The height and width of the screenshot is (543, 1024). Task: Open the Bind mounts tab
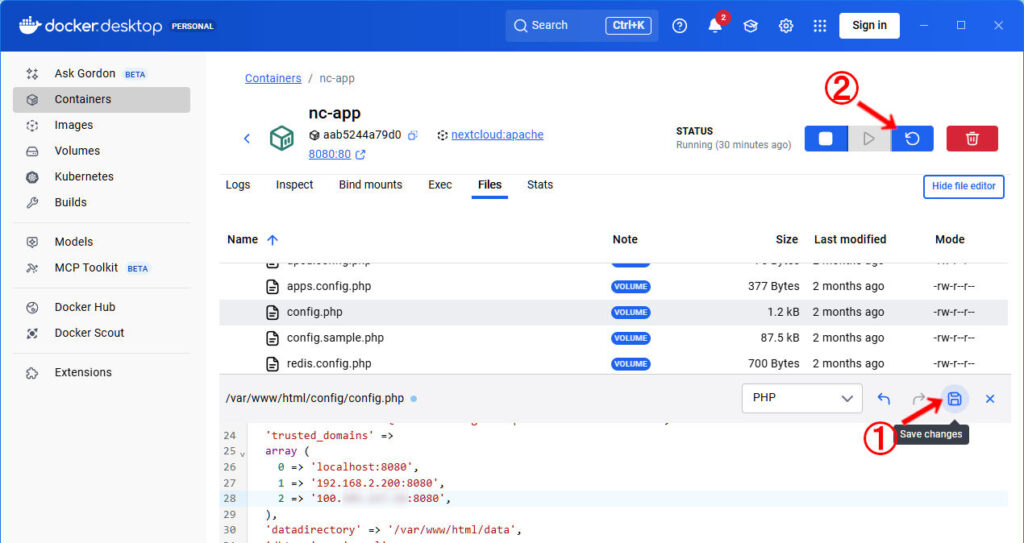click(370, 185)
